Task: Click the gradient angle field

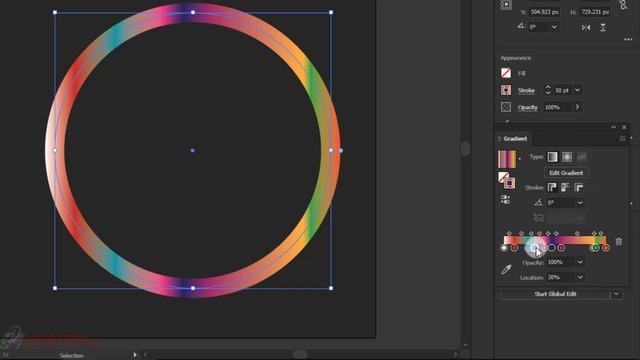Action: (x=560, y=202)
